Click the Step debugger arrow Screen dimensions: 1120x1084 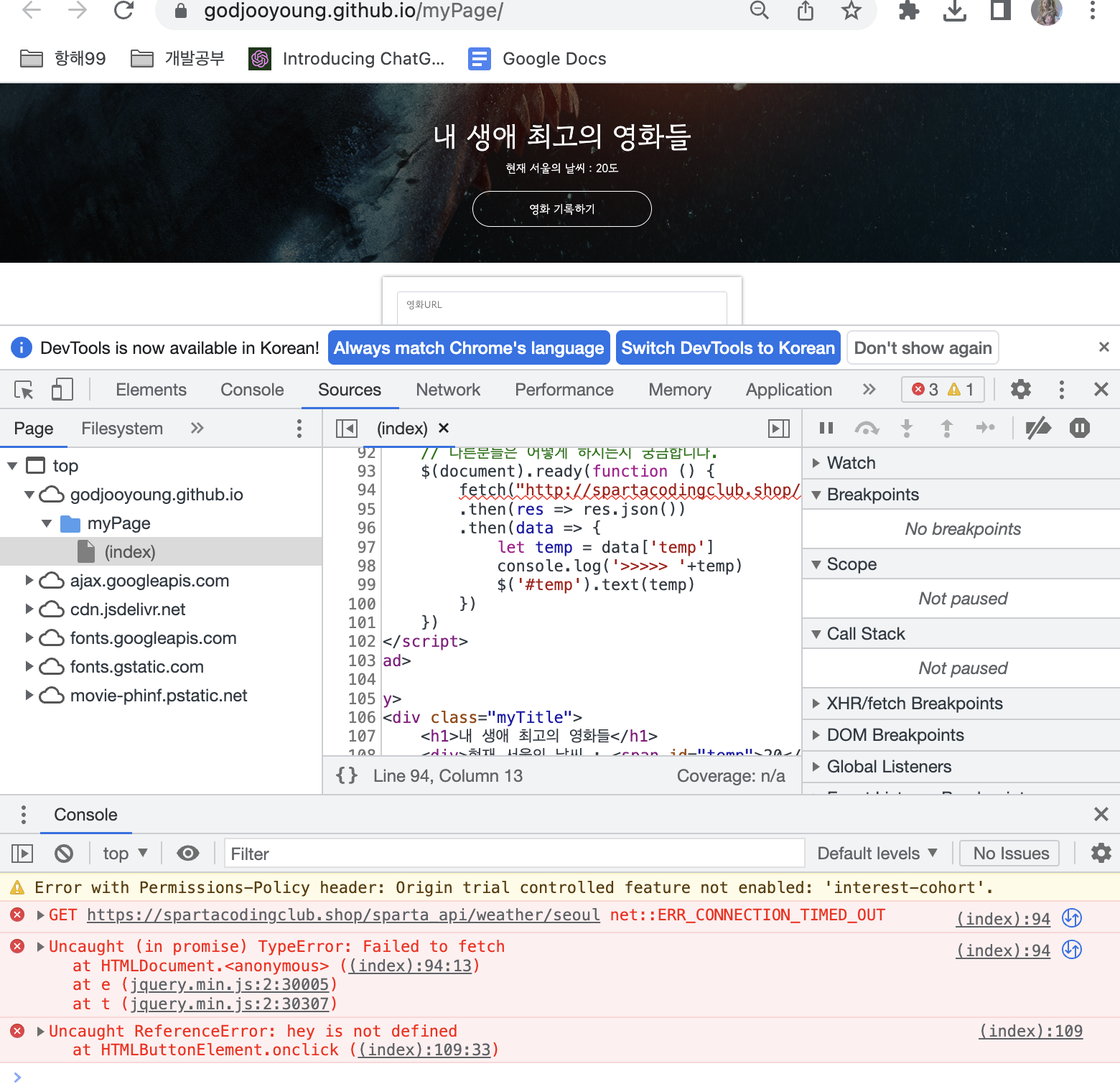[986, 428]
